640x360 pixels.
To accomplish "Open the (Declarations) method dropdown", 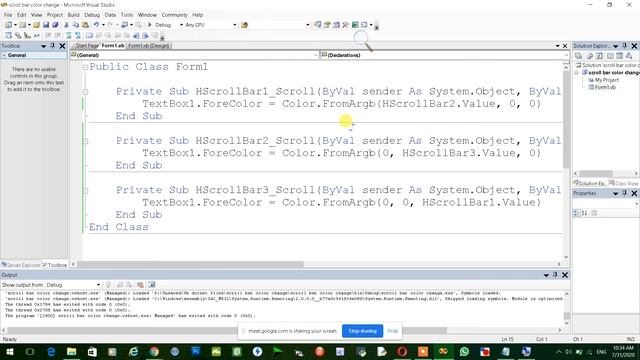I will (x=566, y=55).
